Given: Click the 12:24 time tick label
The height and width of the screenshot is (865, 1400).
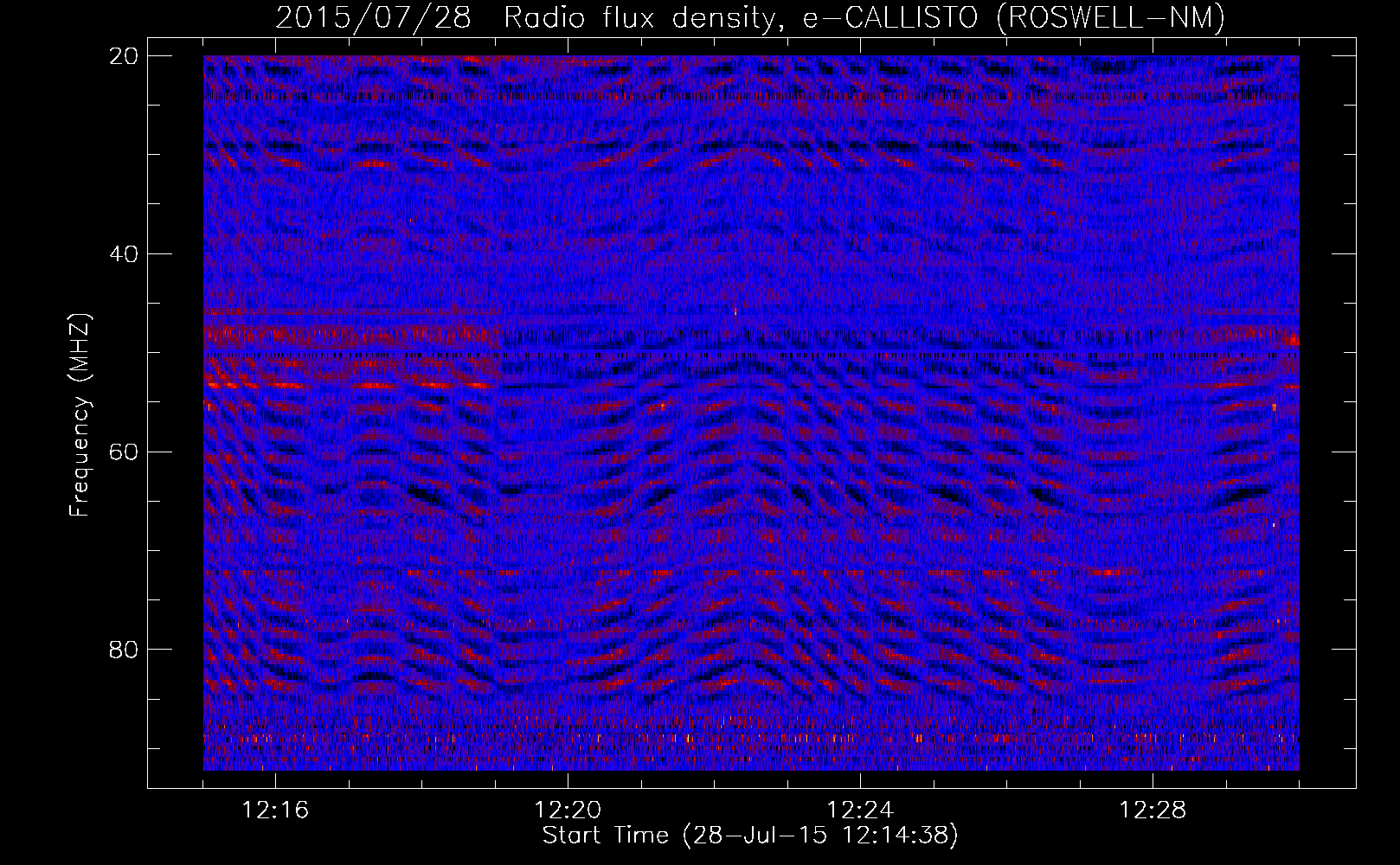Looking at the screenshot, I should pos(860,811).
